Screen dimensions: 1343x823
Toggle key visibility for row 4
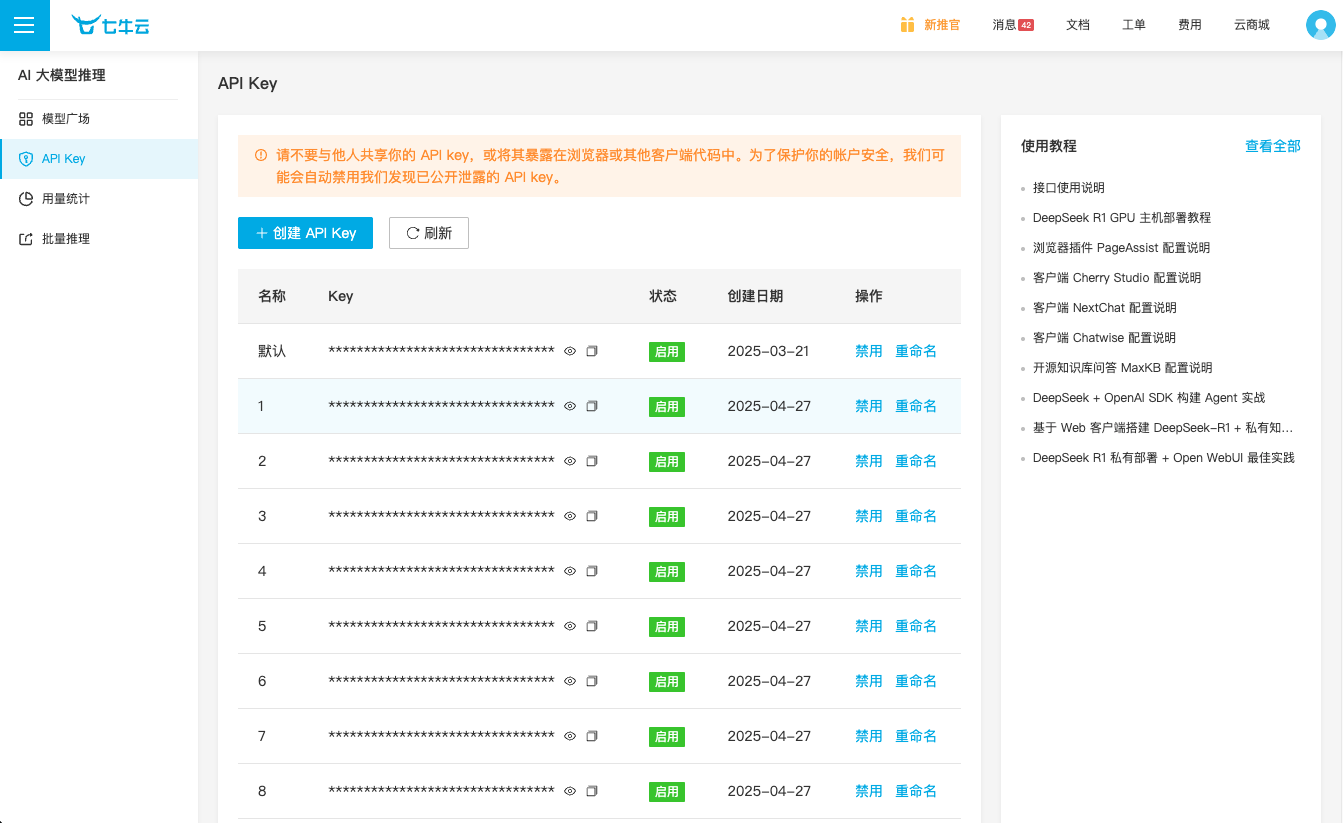click(x=570, y=571)
